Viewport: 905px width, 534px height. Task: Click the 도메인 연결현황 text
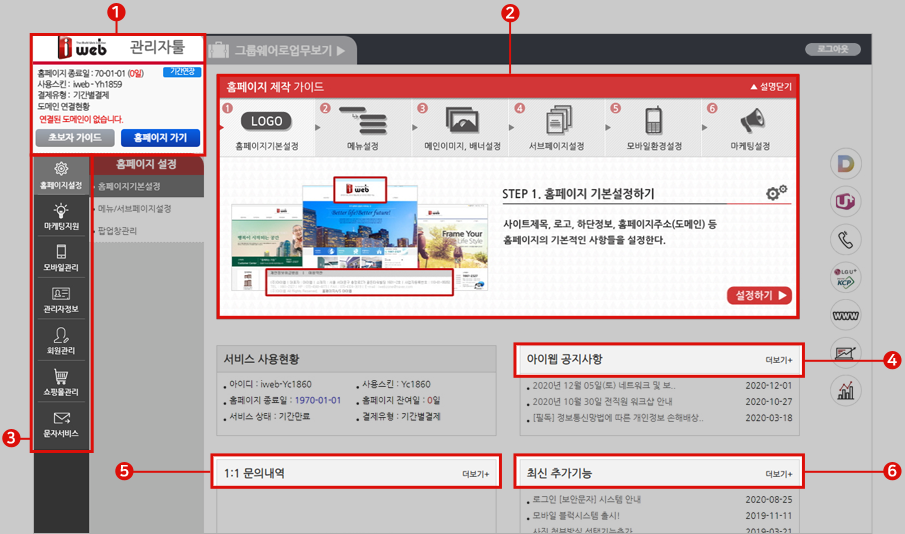[63, 107]
